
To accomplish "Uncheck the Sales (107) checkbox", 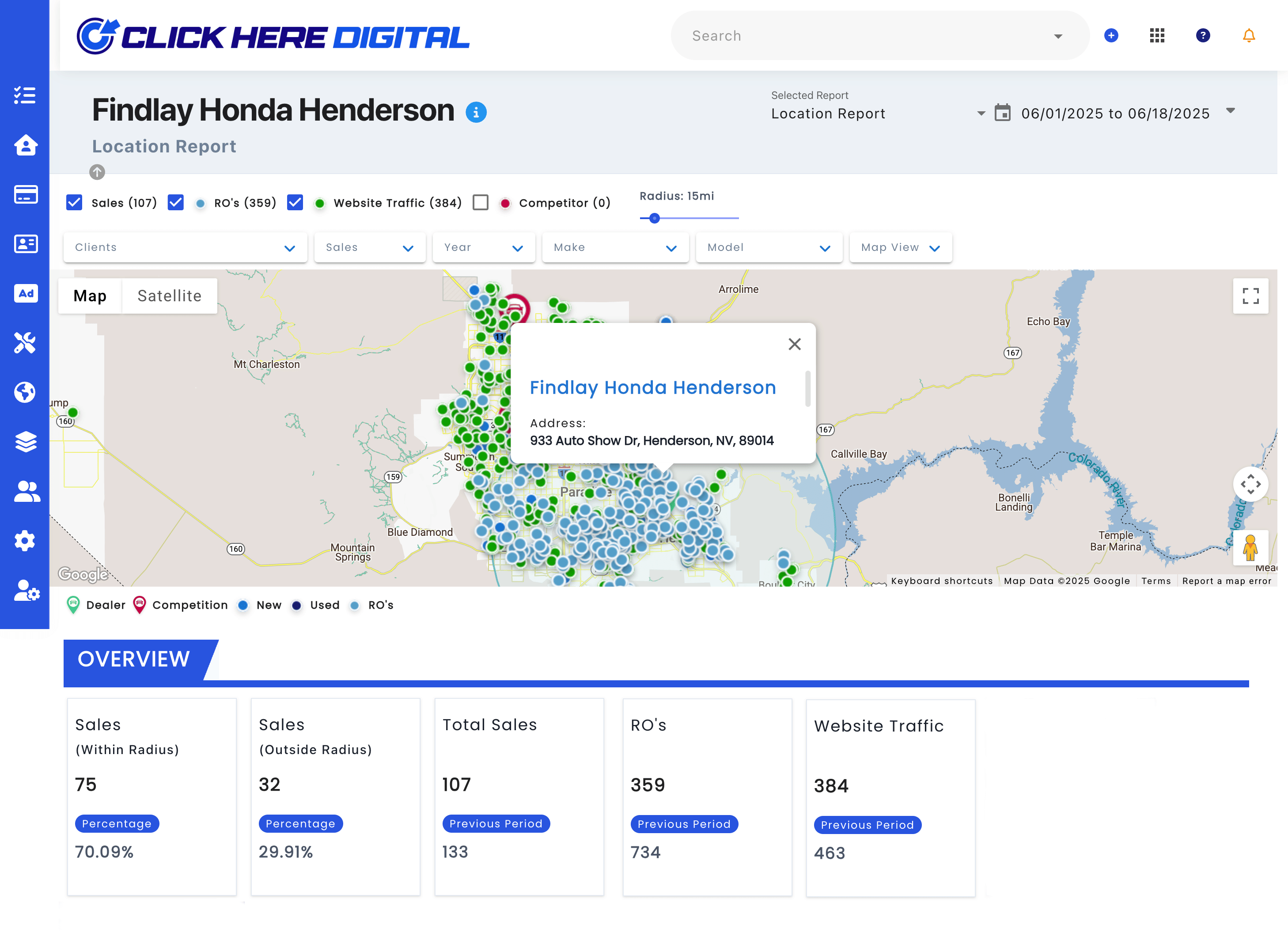I will click(x=74, y=203).
